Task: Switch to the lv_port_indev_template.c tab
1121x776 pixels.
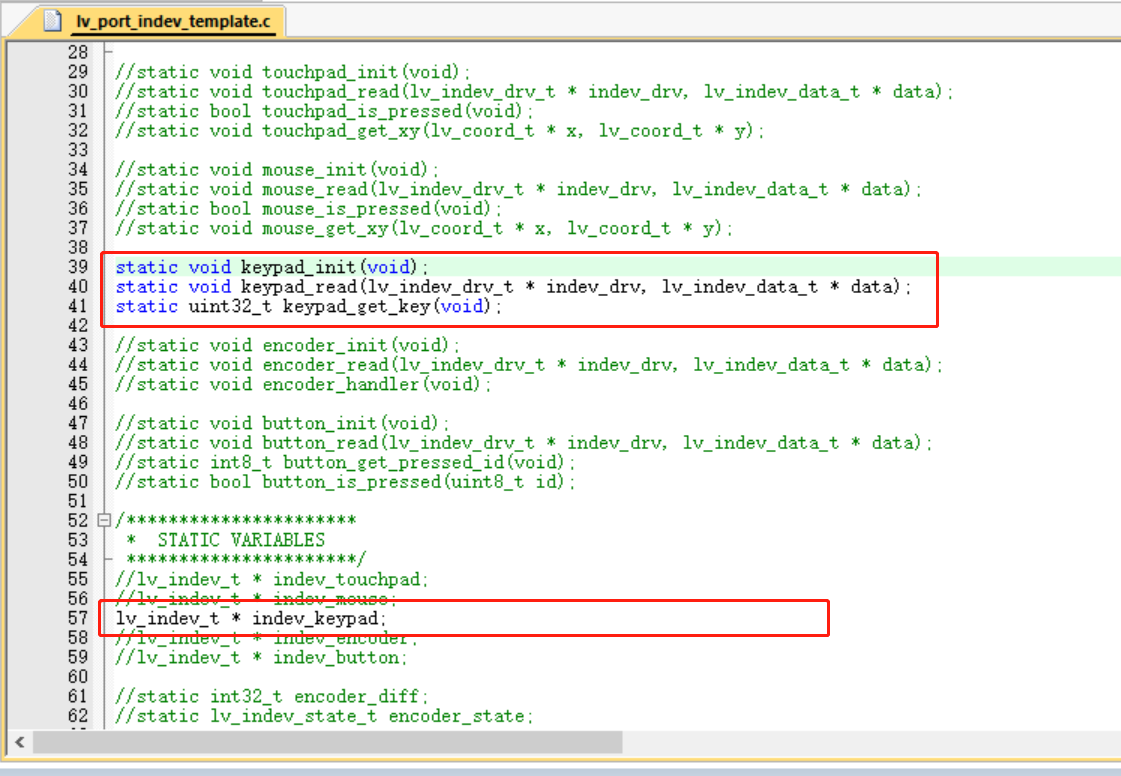Action: [177, 21]
